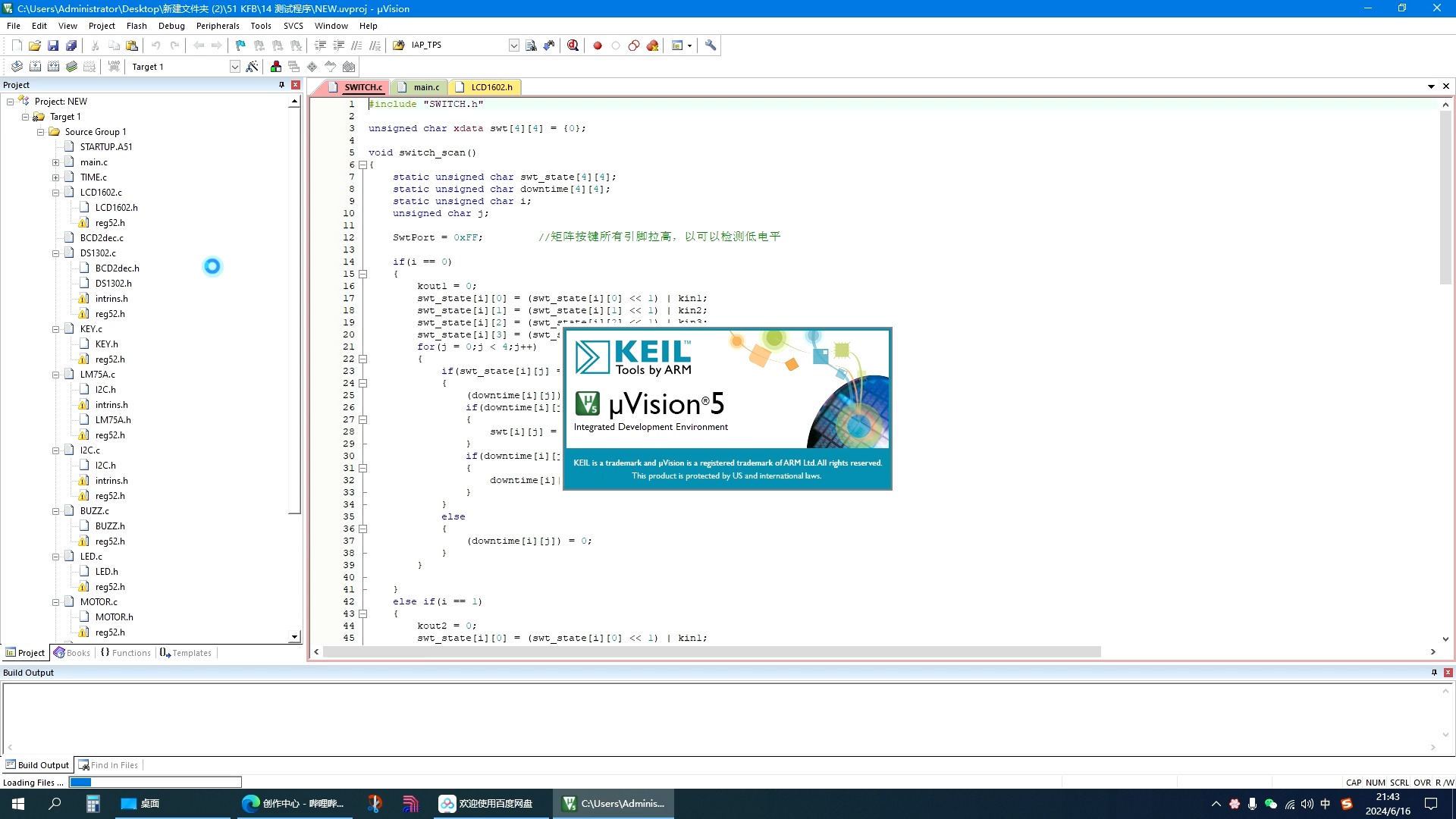This screenshot has width=1456, height=819.
Task: Pin the Project panel with the pushpin
Action: 281,85
